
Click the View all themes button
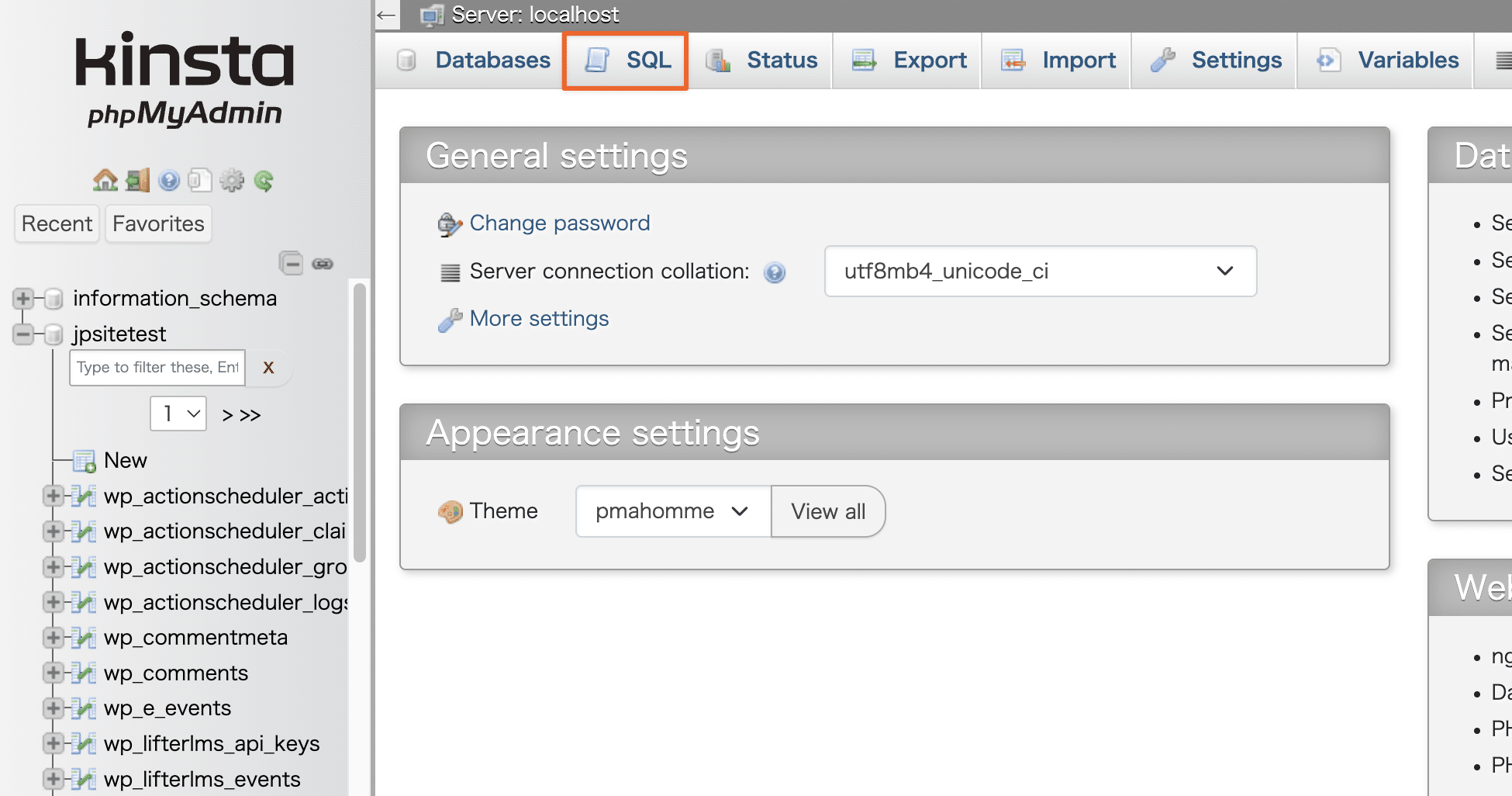(827, 511)
